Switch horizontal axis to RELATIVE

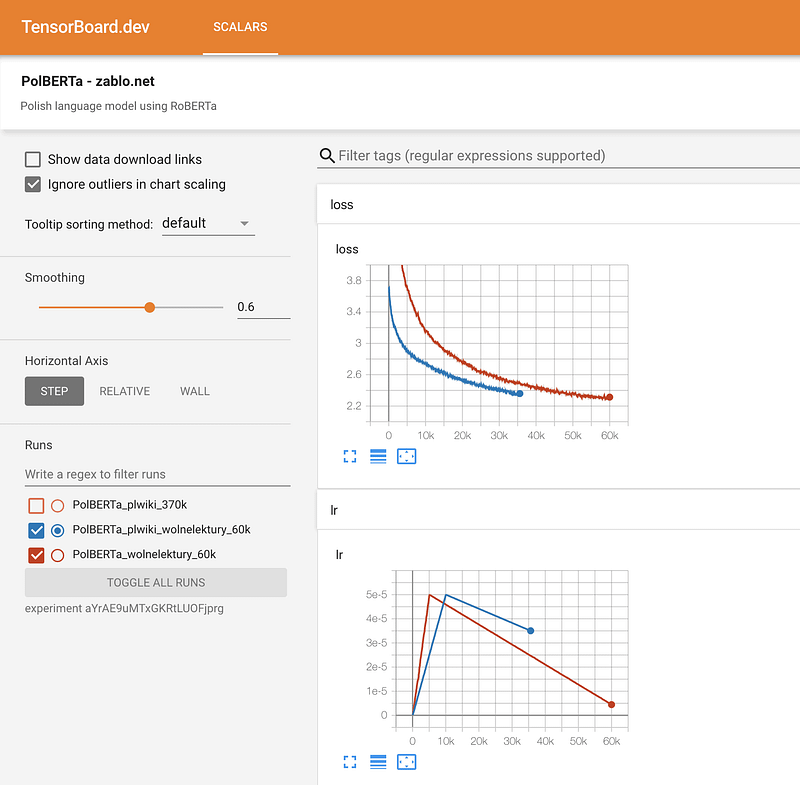click(125, 391)
